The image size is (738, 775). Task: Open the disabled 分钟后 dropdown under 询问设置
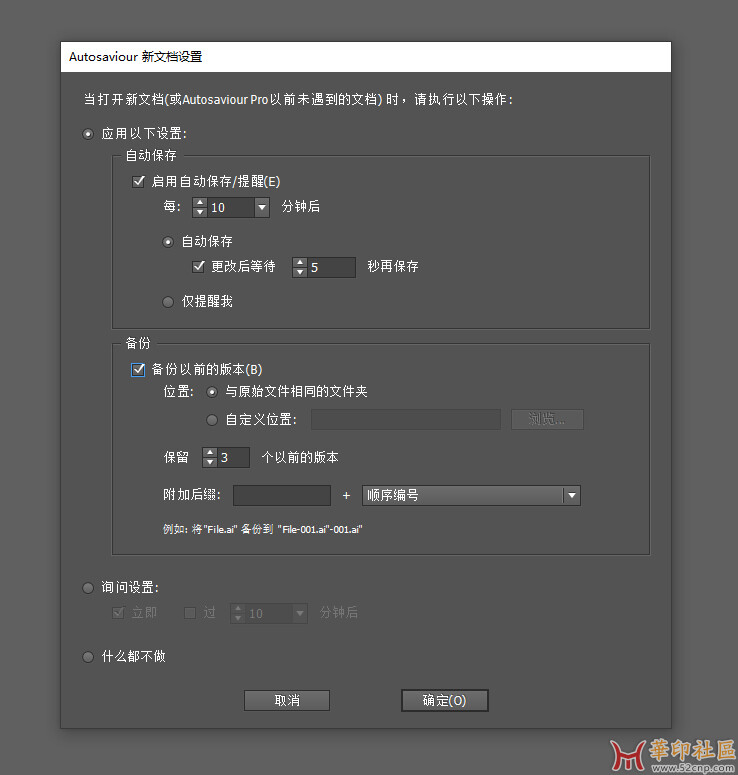pos(300,613)
